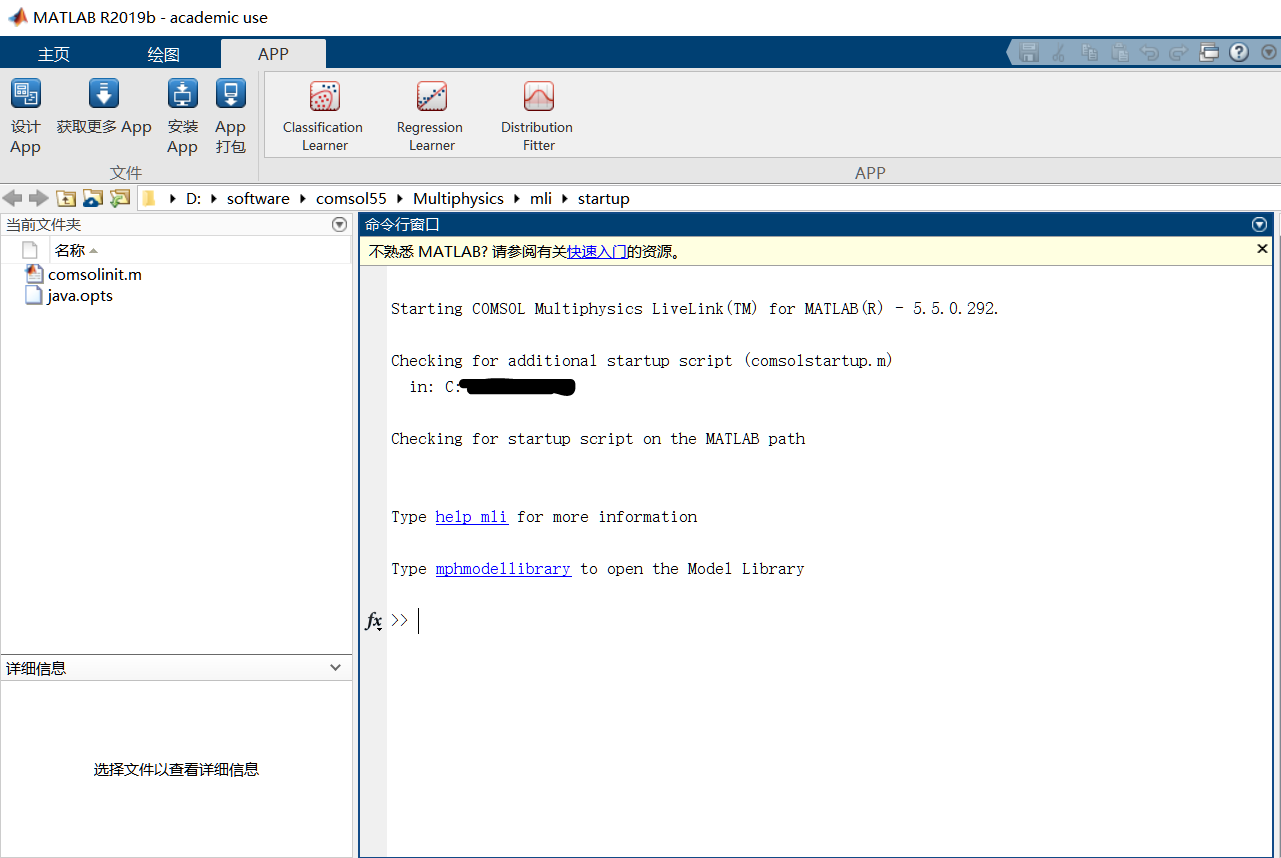Click the help mli link

(471, 516)
